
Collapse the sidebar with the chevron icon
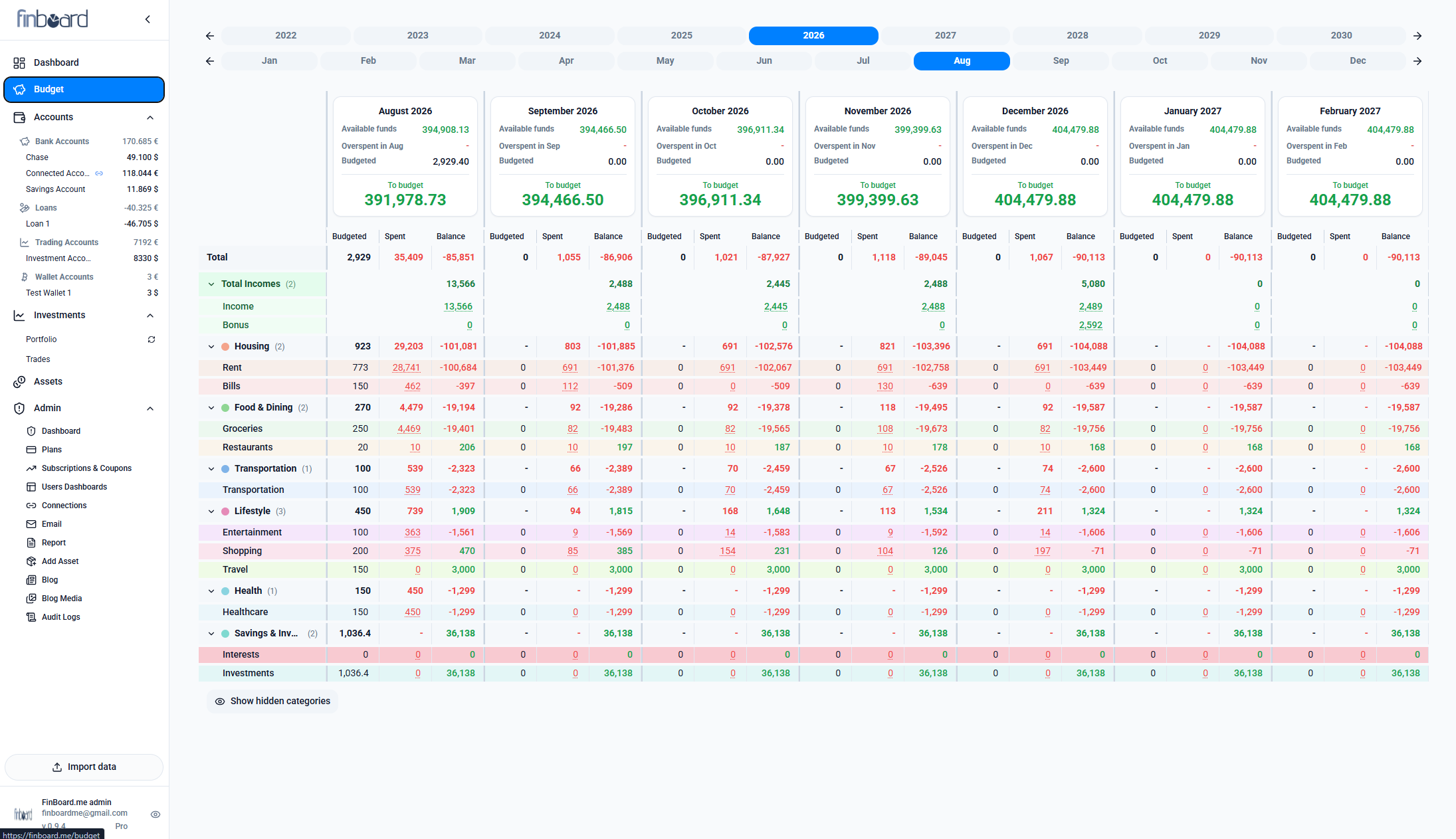tap(148, 19)
